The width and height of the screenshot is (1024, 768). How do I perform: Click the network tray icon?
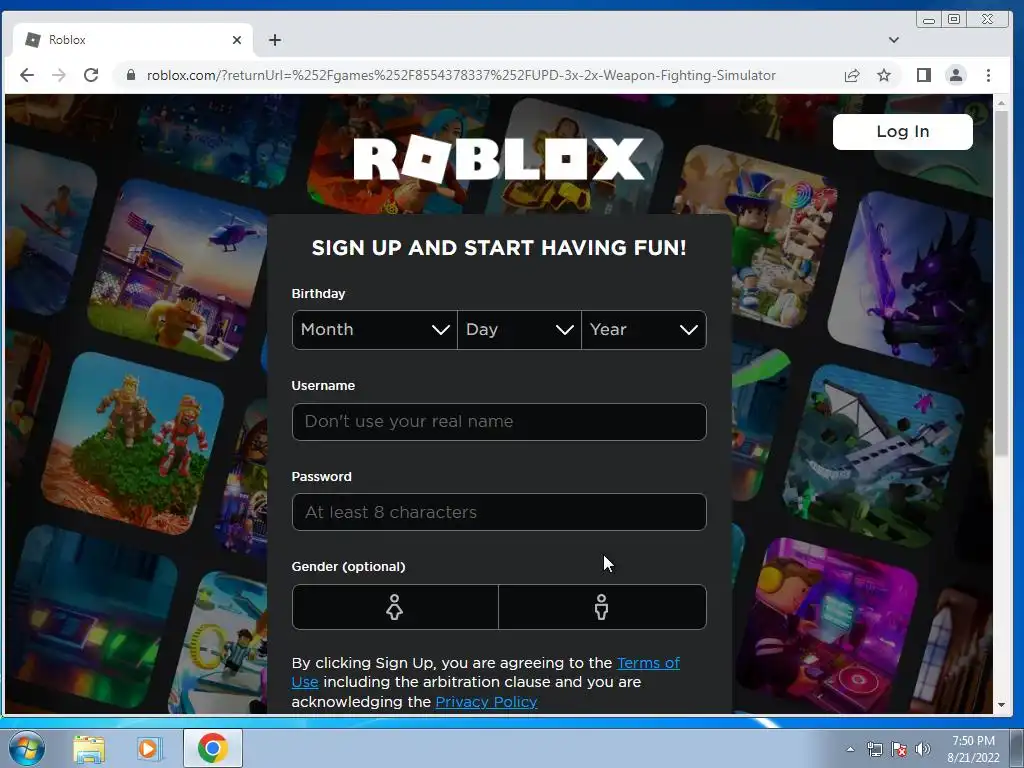pos(874,749)
